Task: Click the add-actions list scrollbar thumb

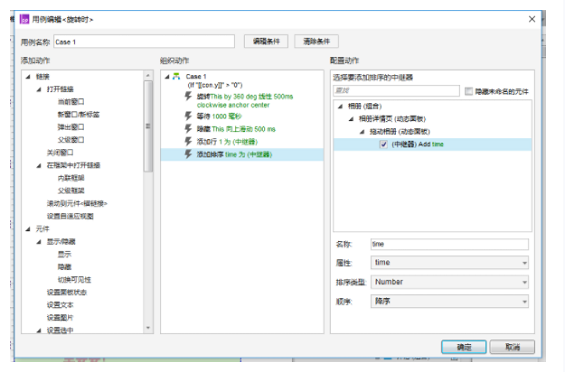Action: [148, 126]
